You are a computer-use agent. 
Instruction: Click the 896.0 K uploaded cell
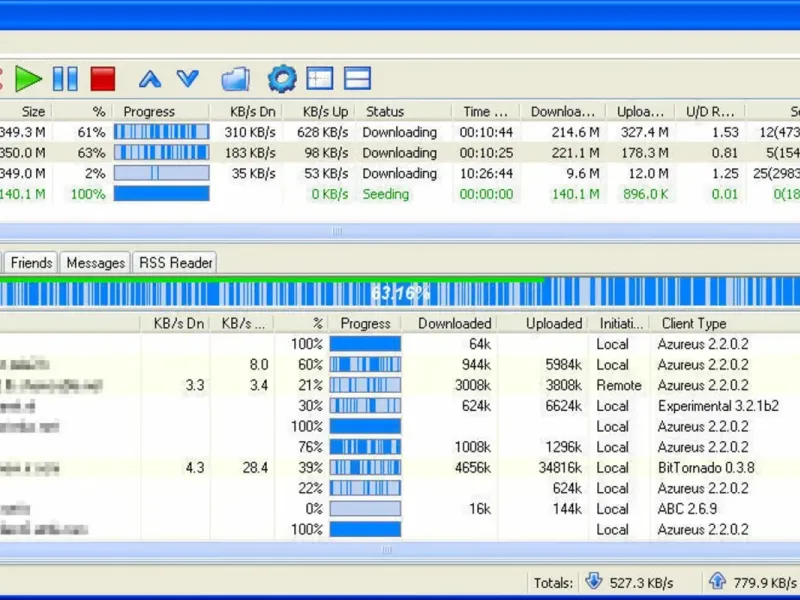[645, 194]
